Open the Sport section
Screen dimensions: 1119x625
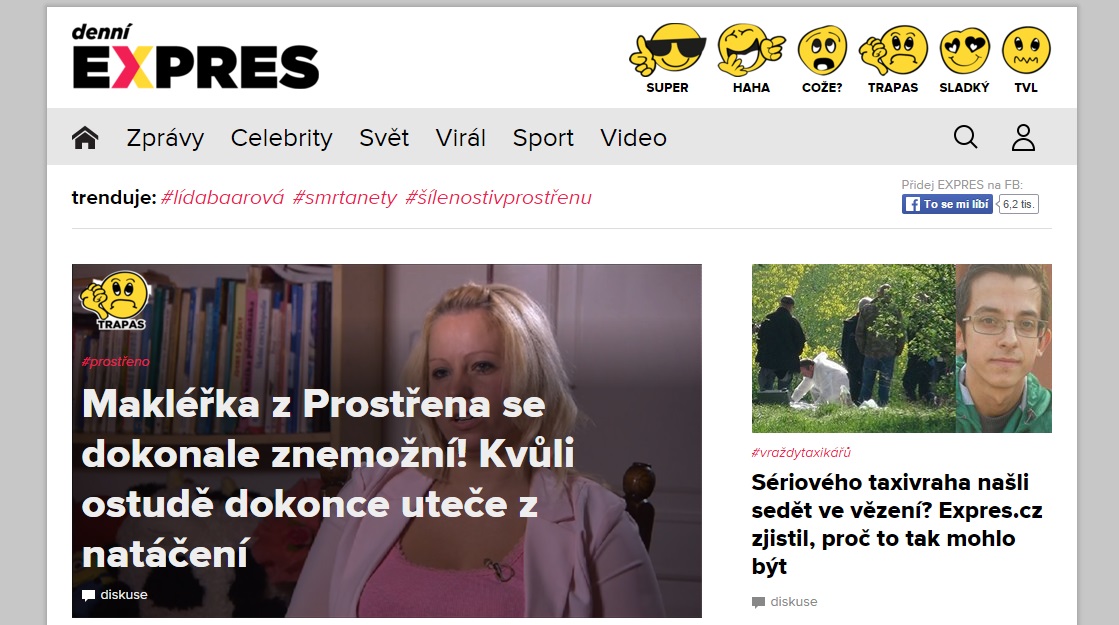(543, 138)
